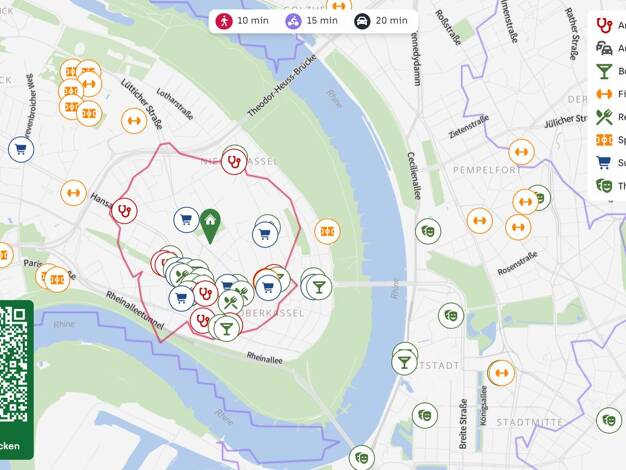
Task: Open bar marker near Altstadt riverside
Action: (x=404, y=362)
